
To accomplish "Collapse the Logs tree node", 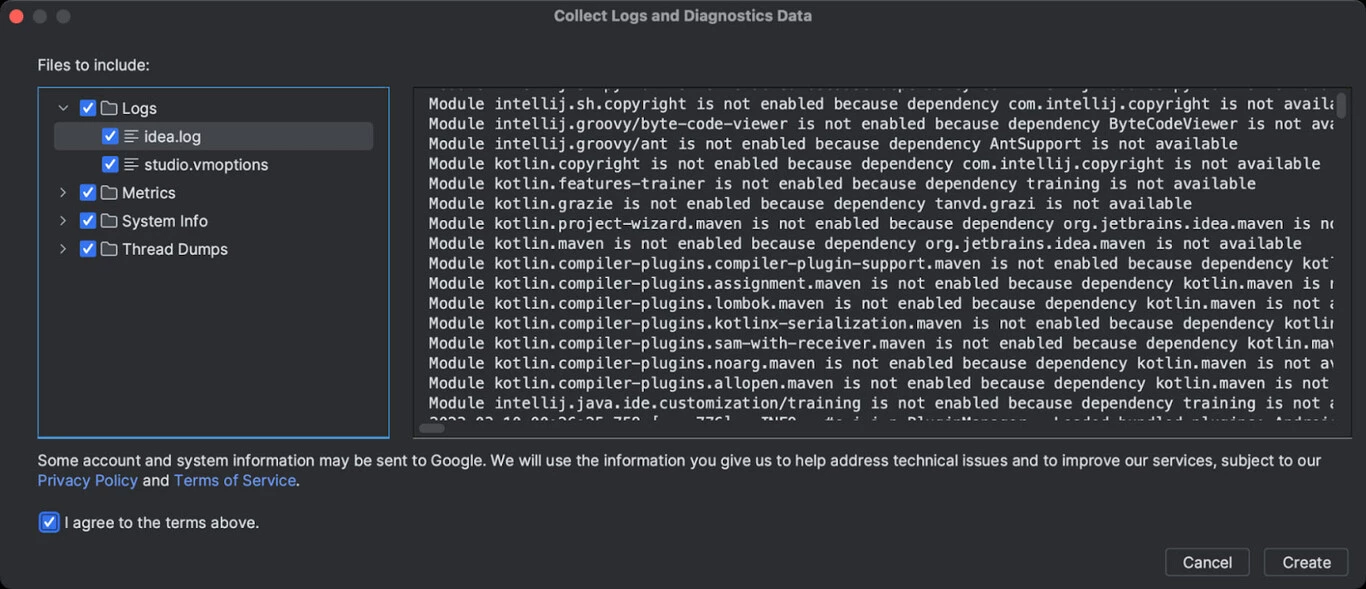I will 63,108.
